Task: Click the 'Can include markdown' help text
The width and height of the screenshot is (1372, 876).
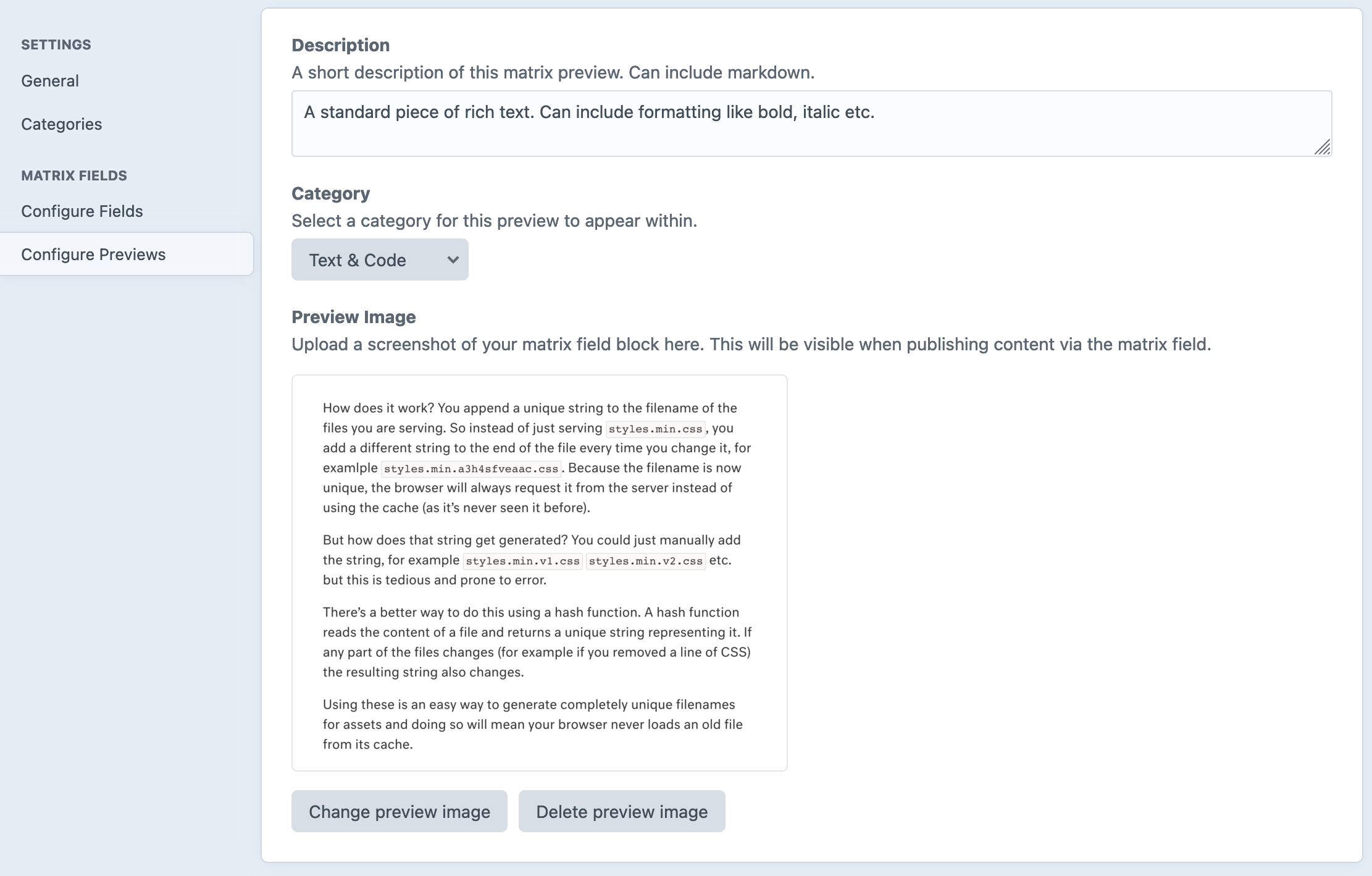Action: (722, 72)
